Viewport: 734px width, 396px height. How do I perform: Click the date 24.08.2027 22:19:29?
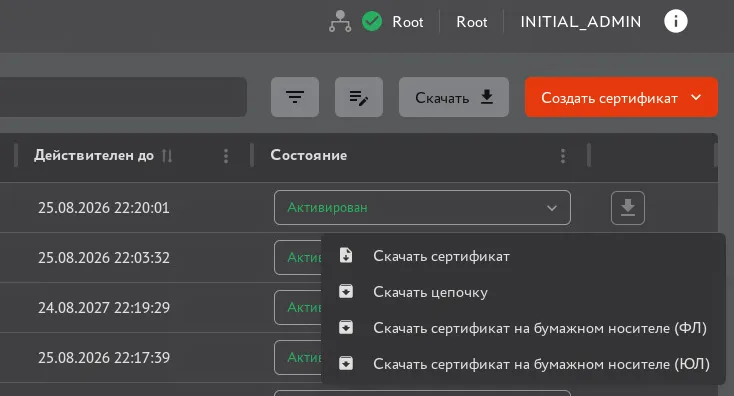pos(103,308)
